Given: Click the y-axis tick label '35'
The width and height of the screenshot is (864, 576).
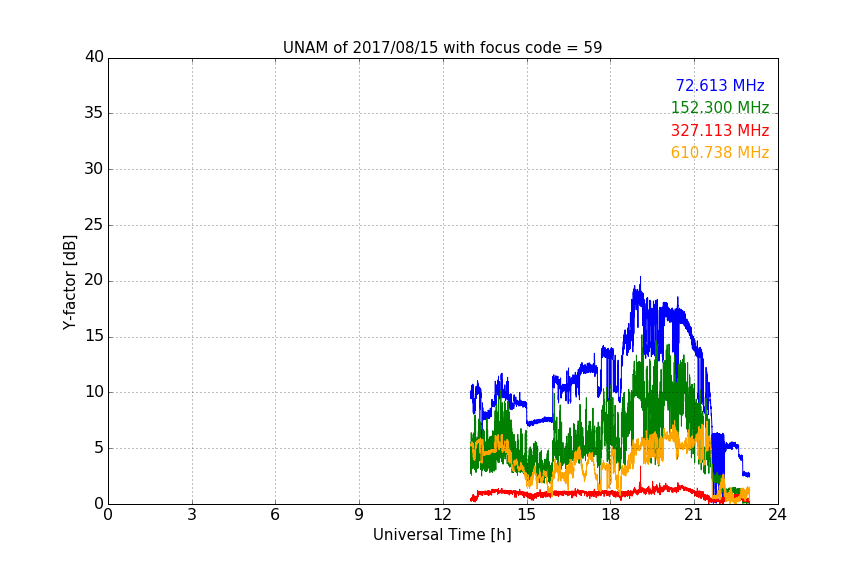Looking at the screenshot, I should 94,113.
